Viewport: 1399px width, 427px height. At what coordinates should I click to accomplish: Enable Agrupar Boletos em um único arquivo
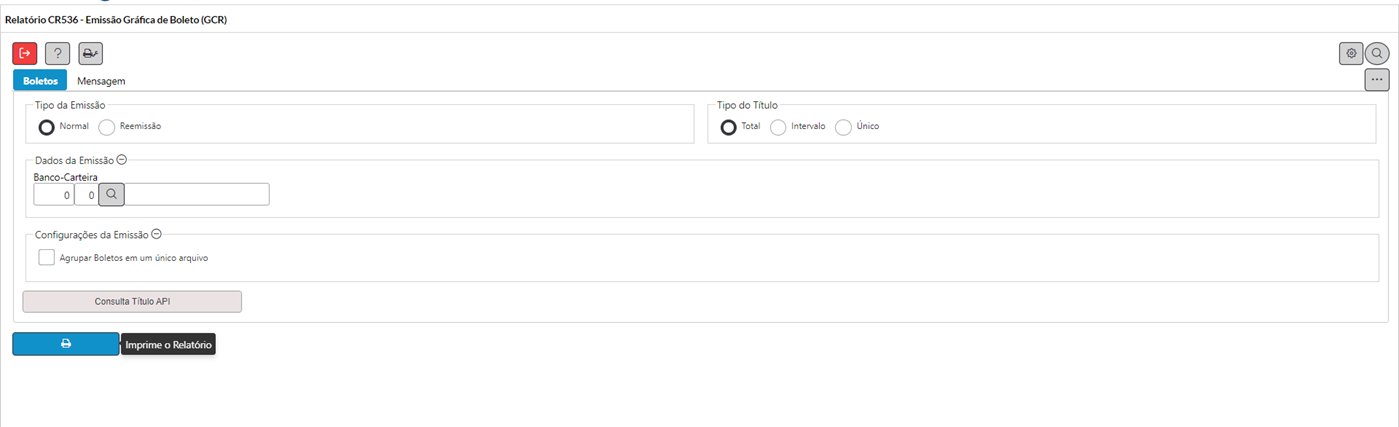pyautogui.click(x=47, y=257)
